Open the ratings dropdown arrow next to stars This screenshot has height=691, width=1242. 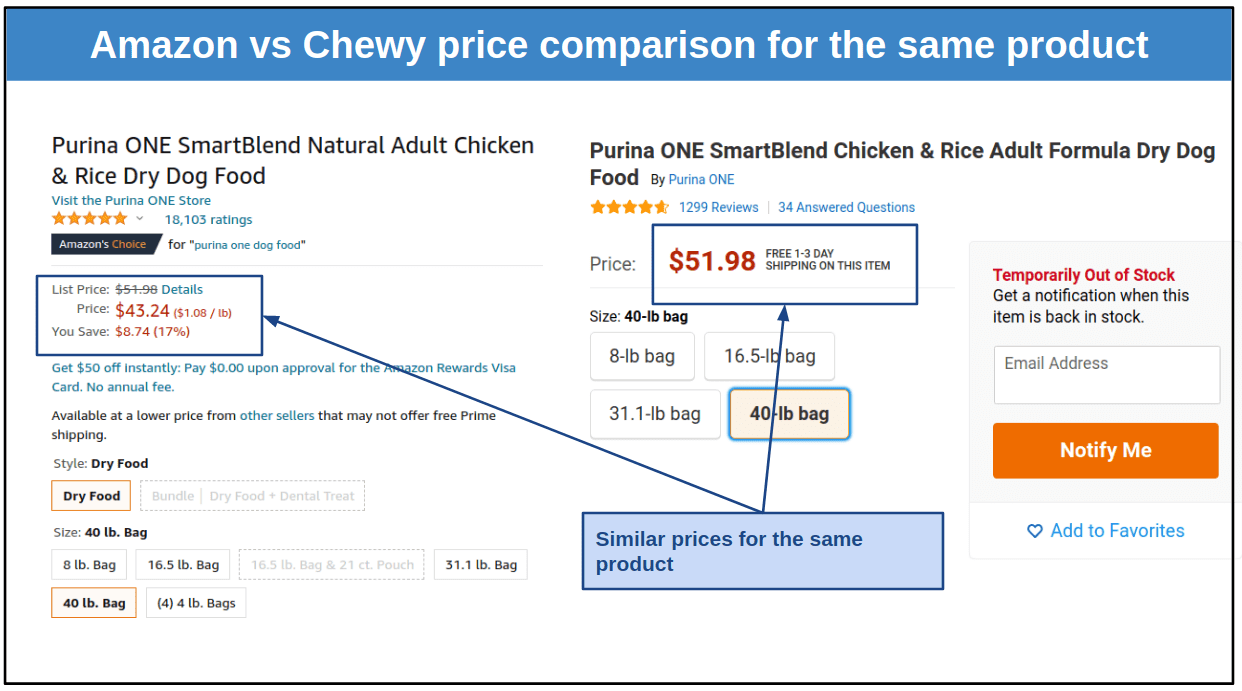tap(140, 219)
